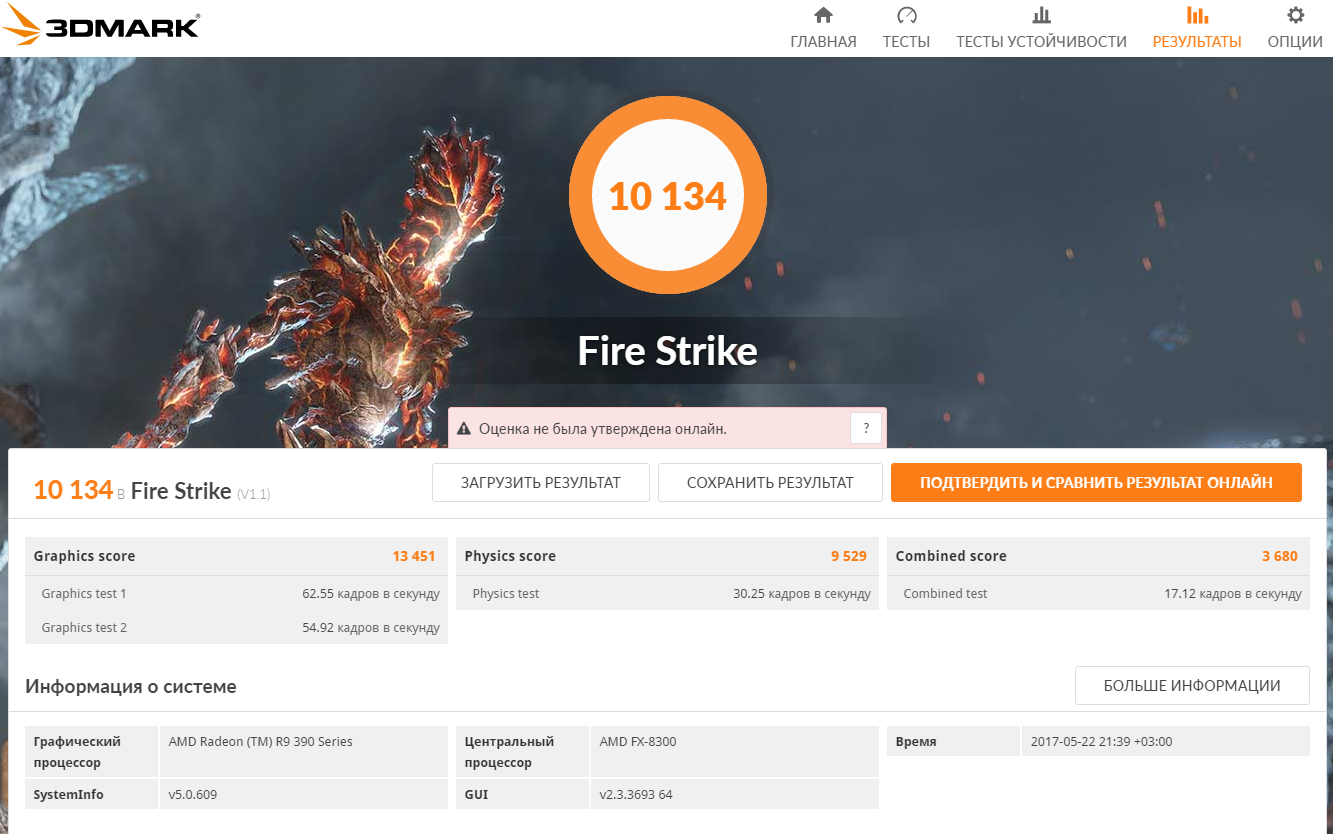
Task: Click the gauge icon above Тесты
Action: [906, 15]
